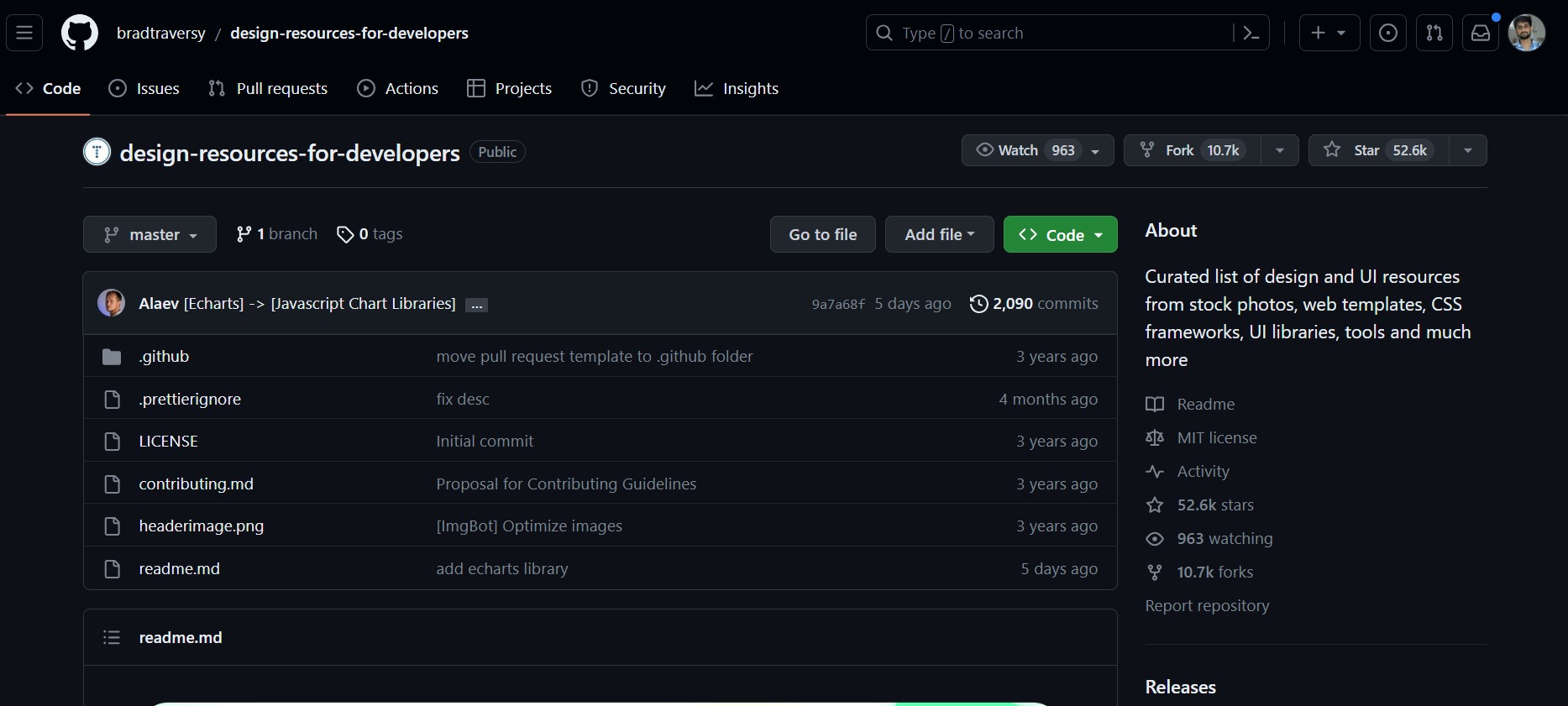1568x706 pixels.
Task: Click the Report repository link
Action: click(1207, 605)
